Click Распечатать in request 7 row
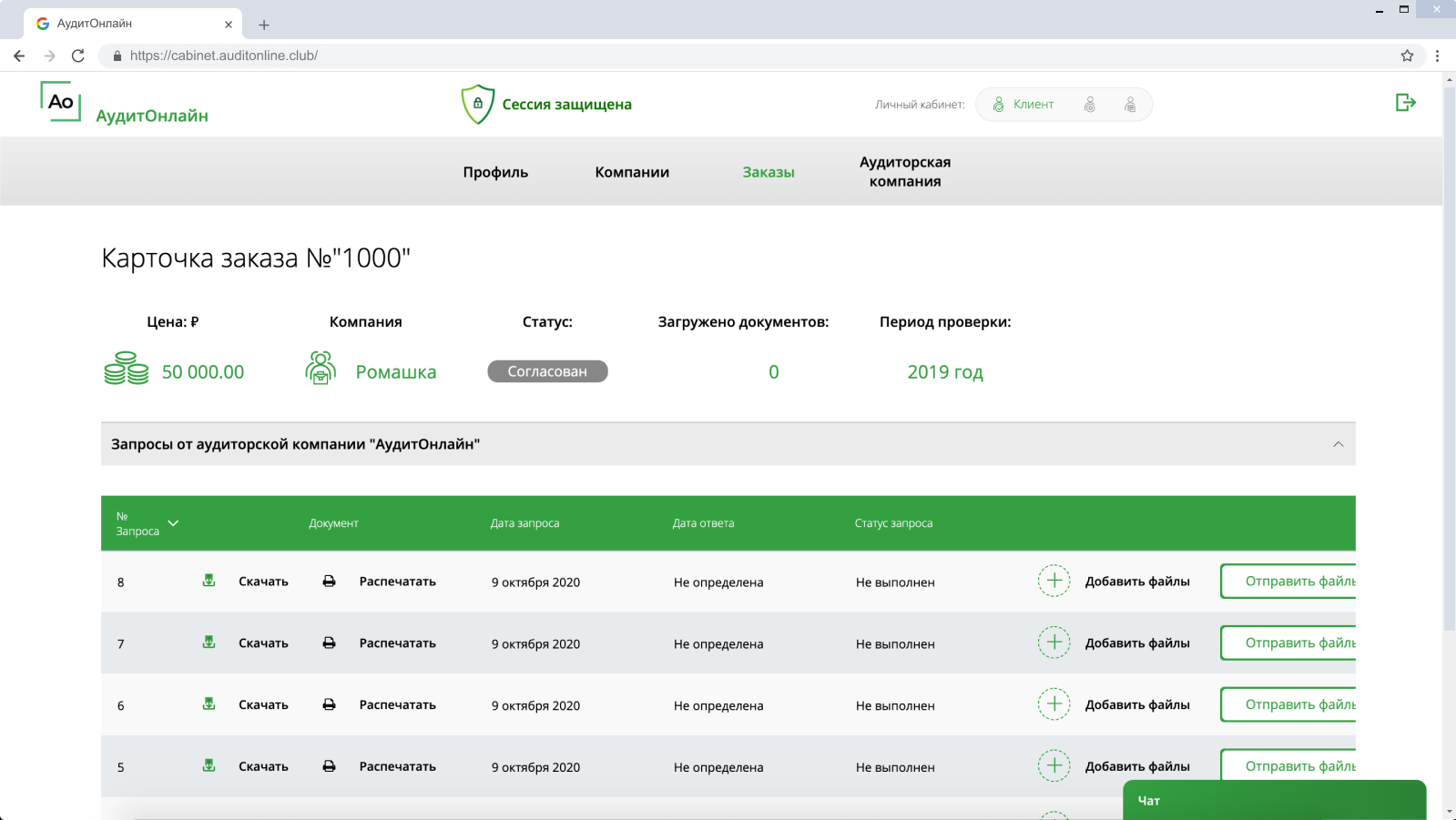 [x=398, y=643]
